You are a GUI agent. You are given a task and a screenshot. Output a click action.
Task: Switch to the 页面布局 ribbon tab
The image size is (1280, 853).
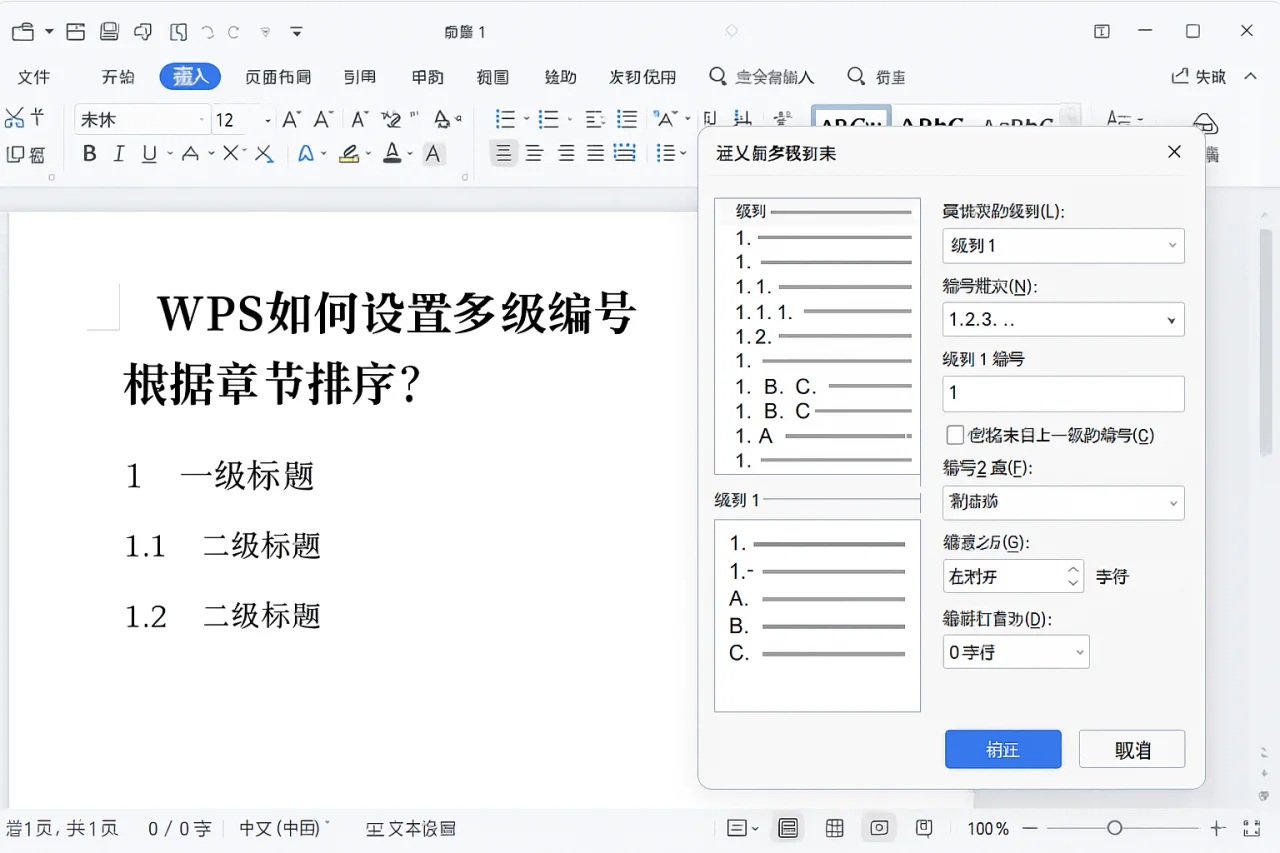[x=277, y=76]
